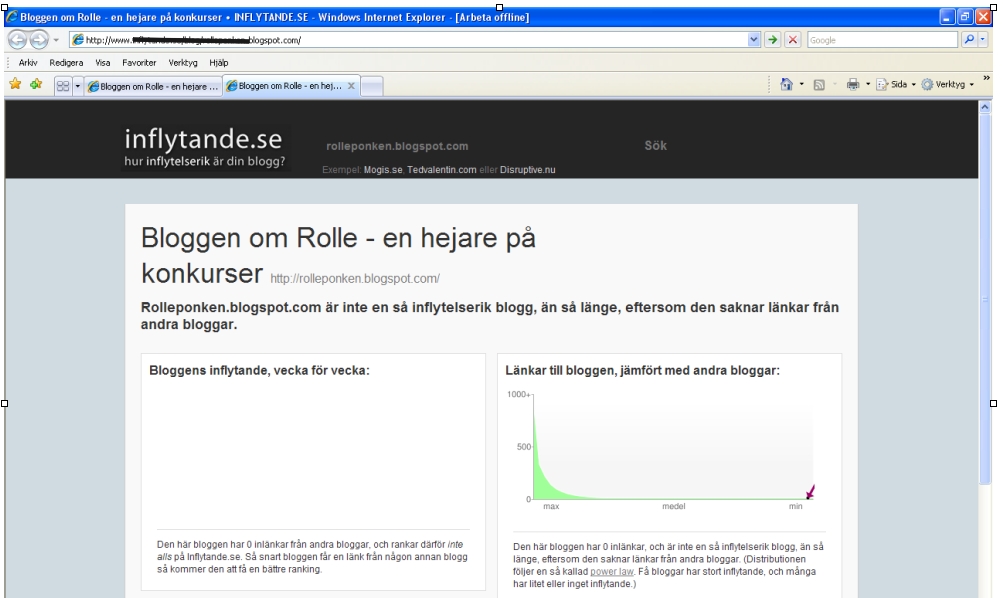Click 'Länkar till bloggen, jämfört med andra bloggar:'
This screenshot has width=1007, height=598.
(643, 371)
